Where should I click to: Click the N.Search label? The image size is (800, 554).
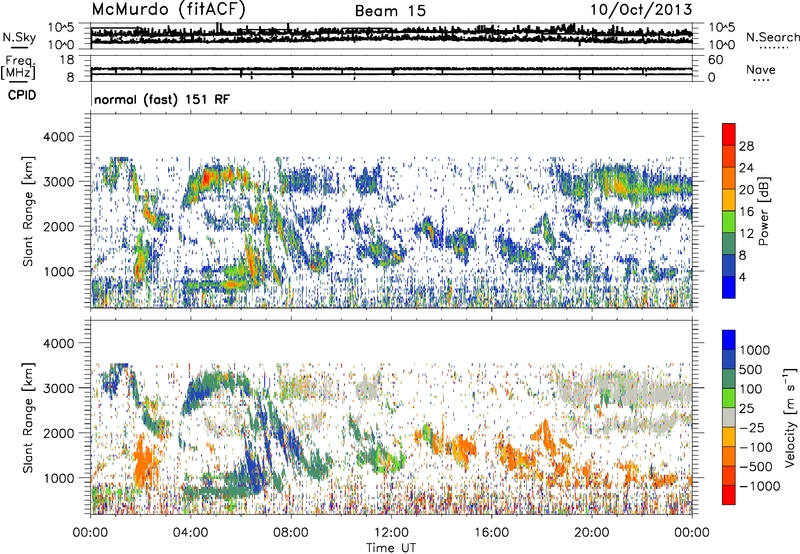click(772, 37)
